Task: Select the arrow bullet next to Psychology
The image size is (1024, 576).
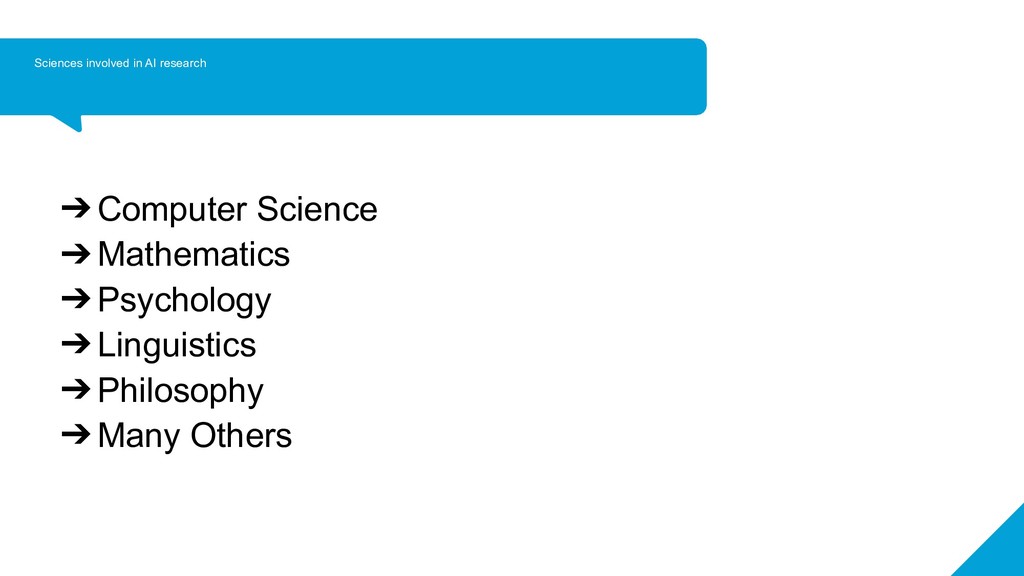Action: click(76, 299)
